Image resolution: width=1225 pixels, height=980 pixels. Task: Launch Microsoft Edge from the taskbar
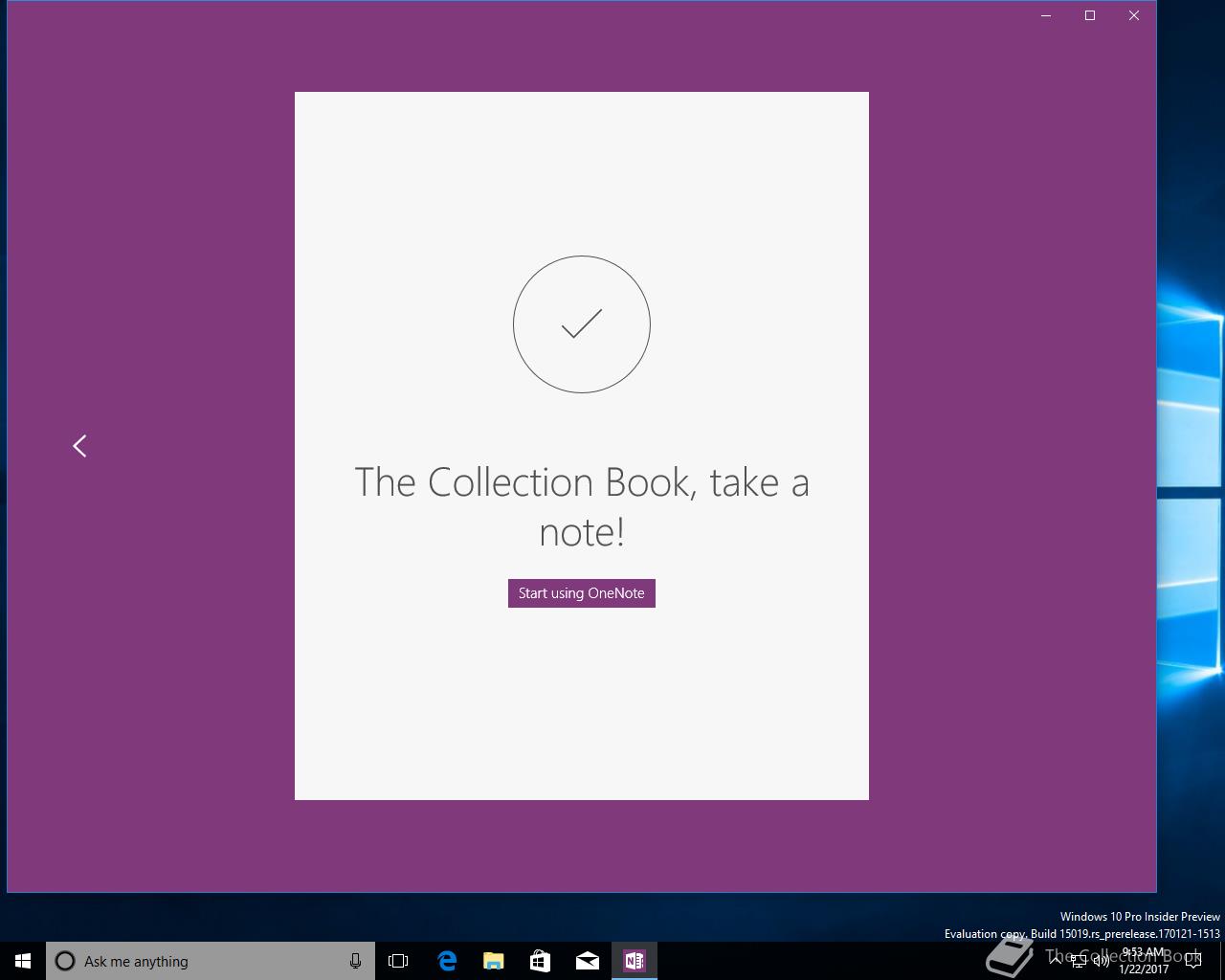447,961
